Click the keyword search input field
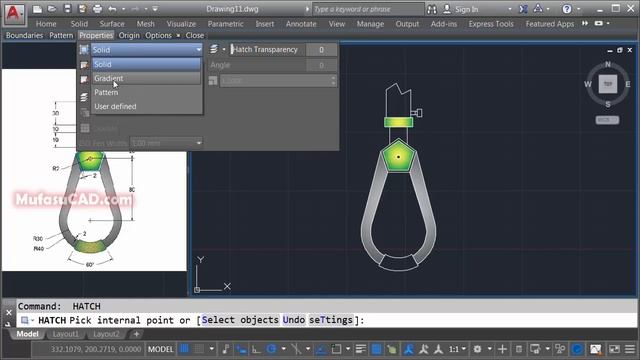The height and width of the screenshot is (360, 640). 368,9
